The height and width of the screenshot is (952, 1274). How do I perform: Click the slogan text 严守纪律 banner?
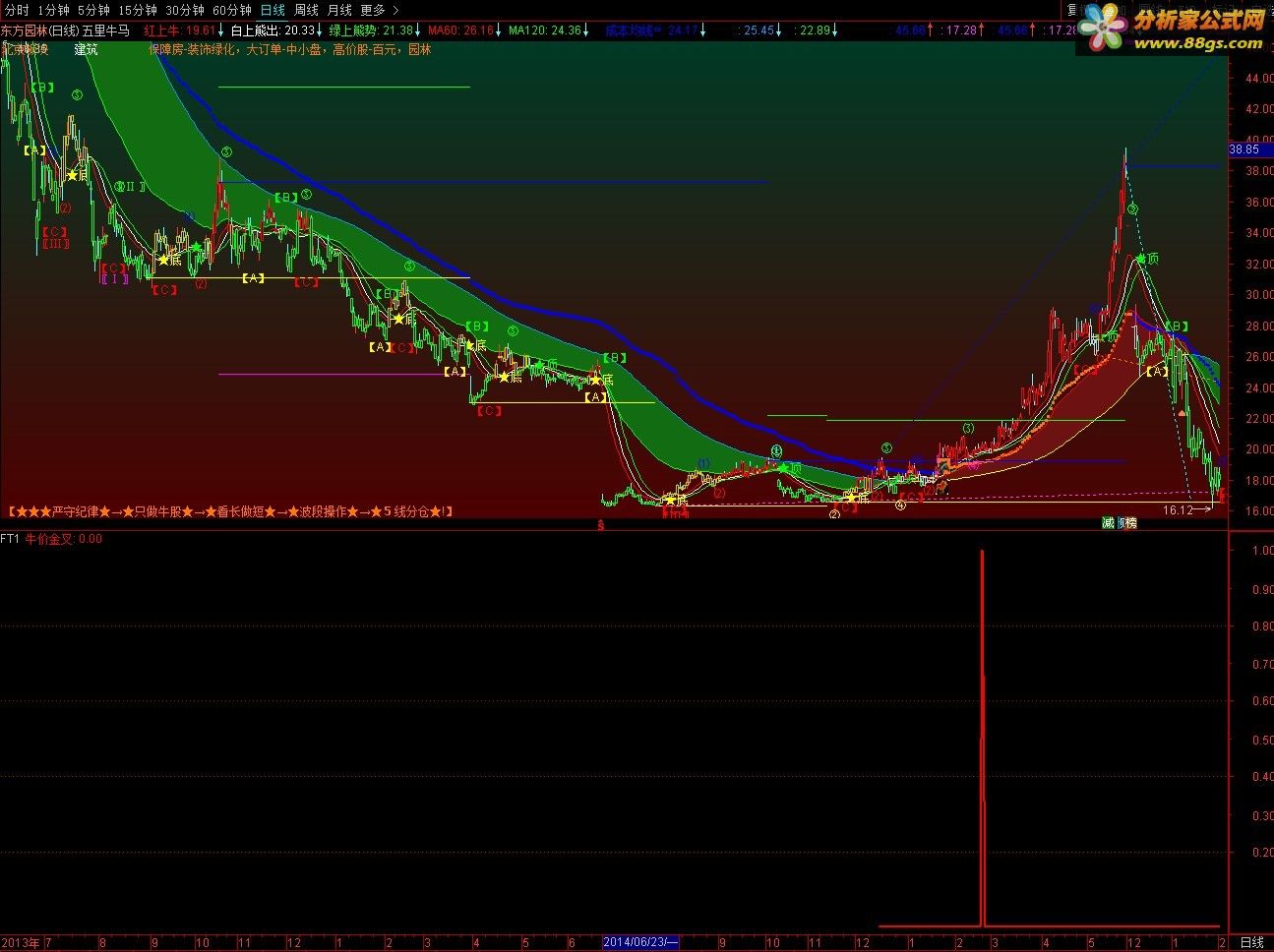pos(230,511)
